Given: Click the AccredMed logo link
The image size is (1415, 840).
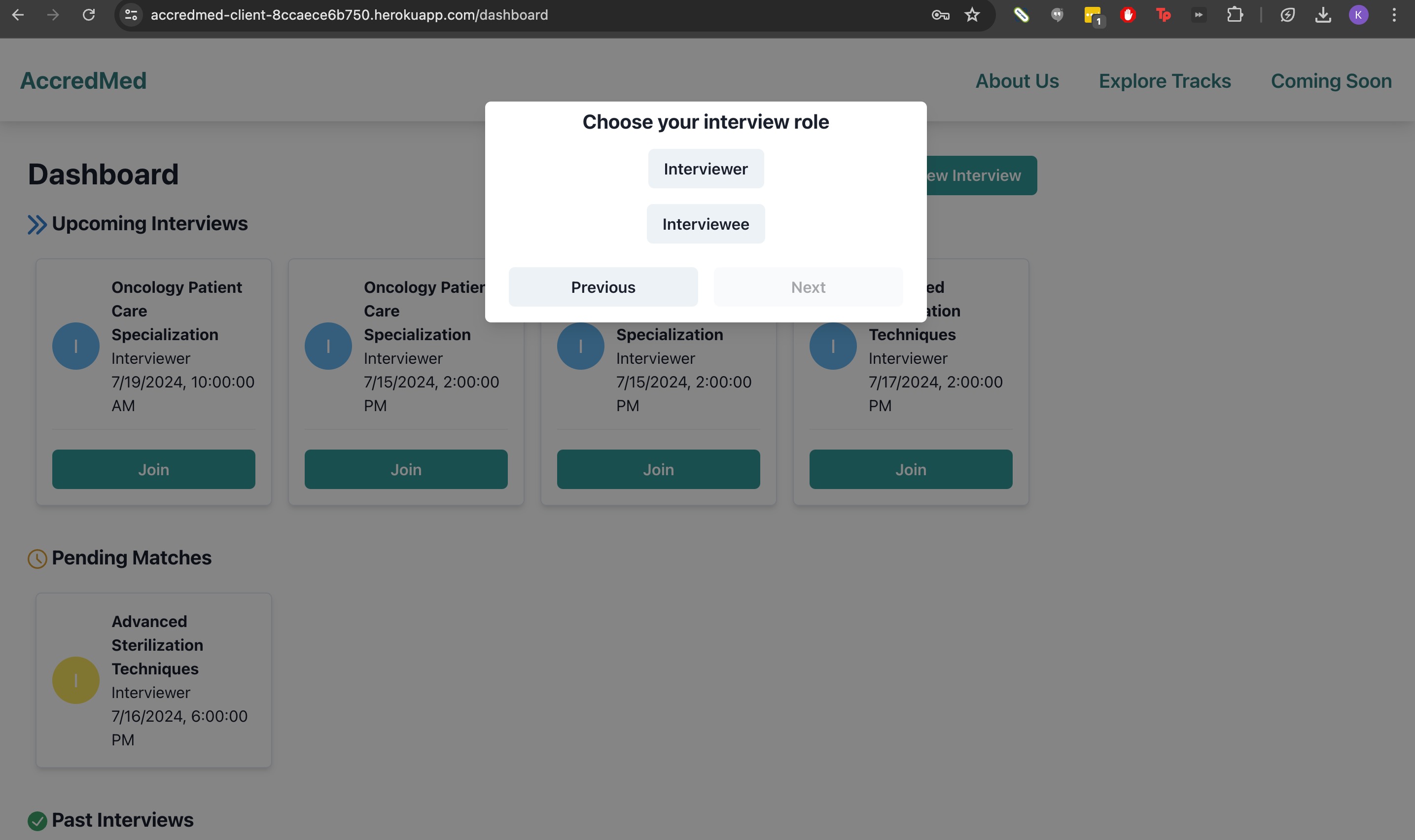Looking at the screenshot, I should (83, 81).
